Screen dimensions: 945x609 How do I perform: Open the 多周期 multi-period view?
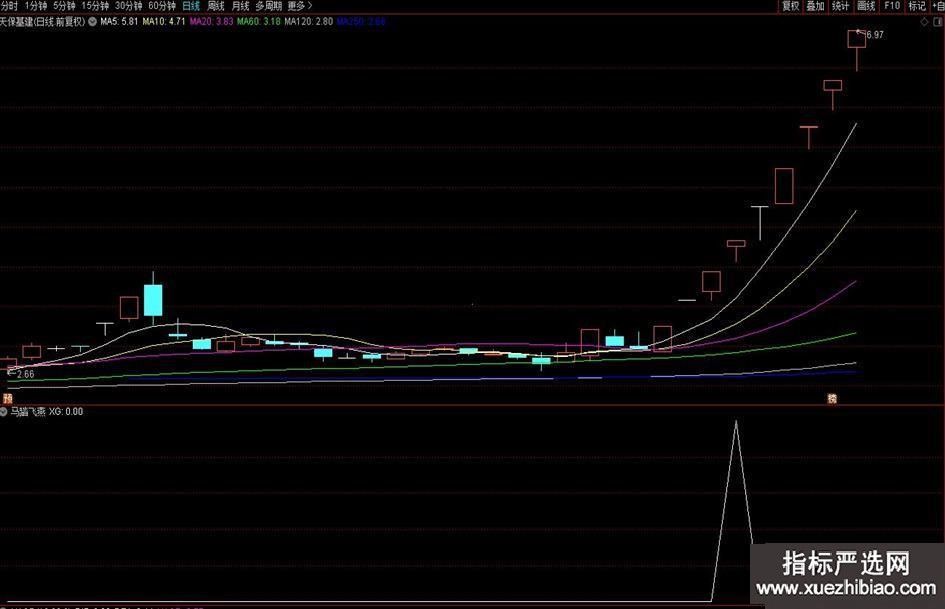click(268, 6)
